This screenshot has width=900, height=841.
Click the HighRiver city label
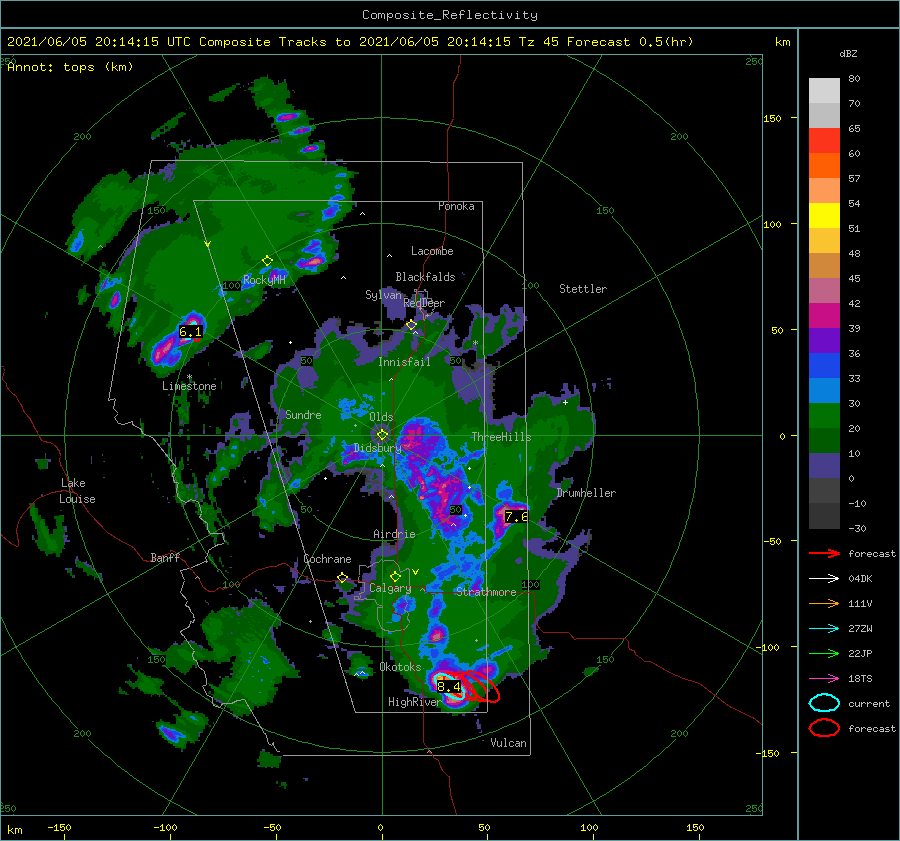pos(414,702)
